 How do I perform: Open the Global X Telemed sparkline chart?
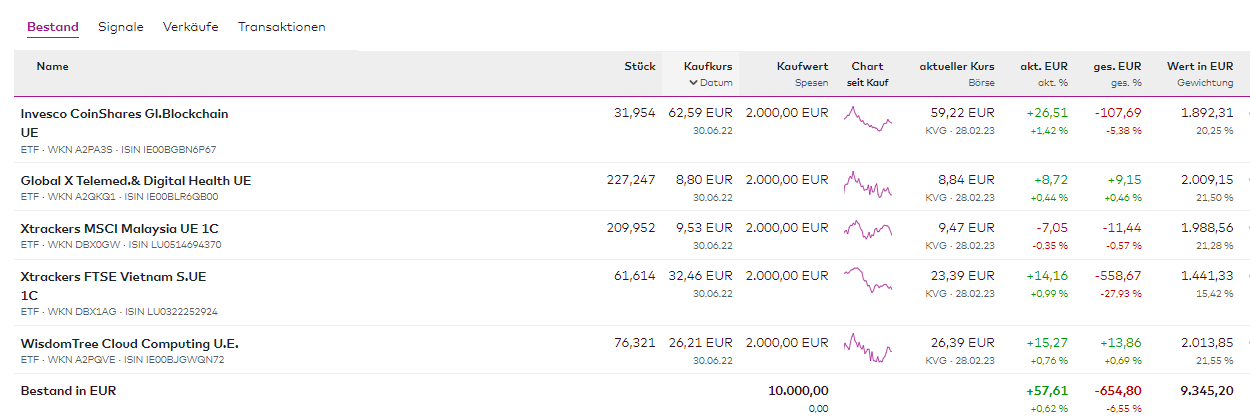click(x=867, y=186)
